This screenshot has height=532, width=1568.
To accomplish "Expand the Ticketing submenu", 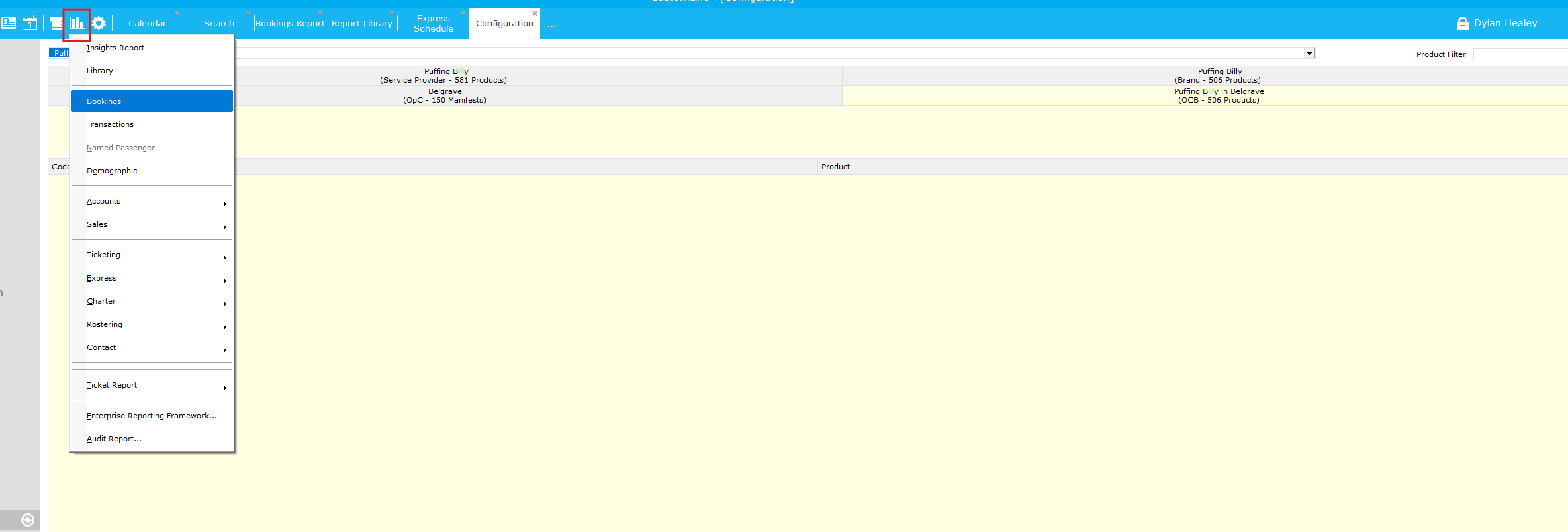I will point(152,255).
